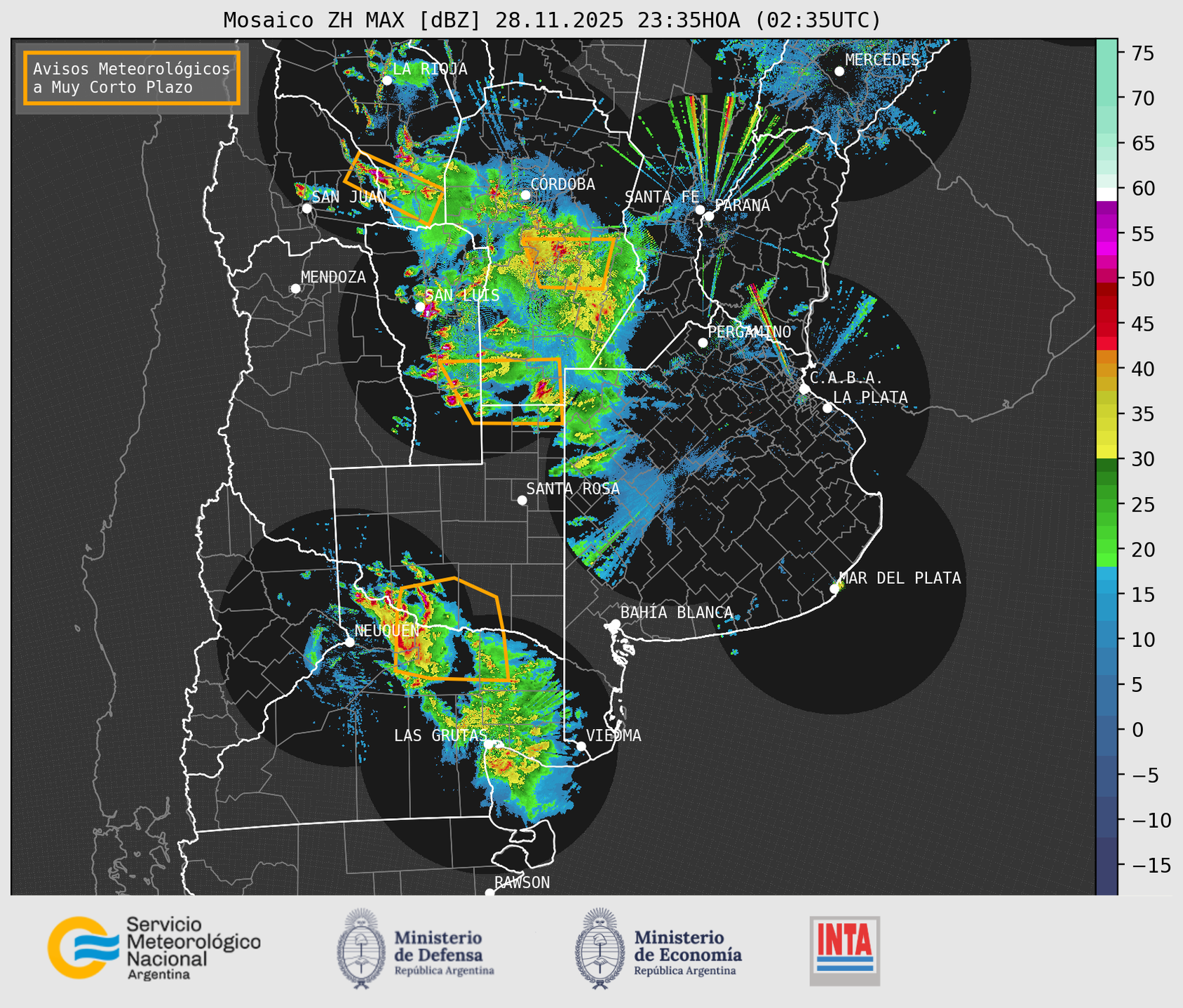Click the Santa Fe city marker dot
Viewport: 1183px width, 1008px height.
700,210
